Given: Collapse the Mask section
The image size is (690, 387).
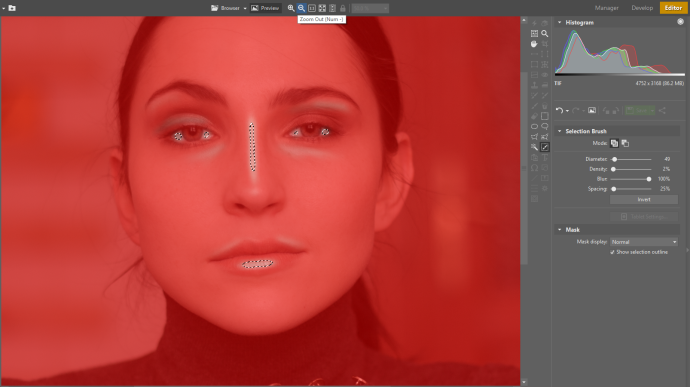Looking at the screenshot, I should coord(559,230).
